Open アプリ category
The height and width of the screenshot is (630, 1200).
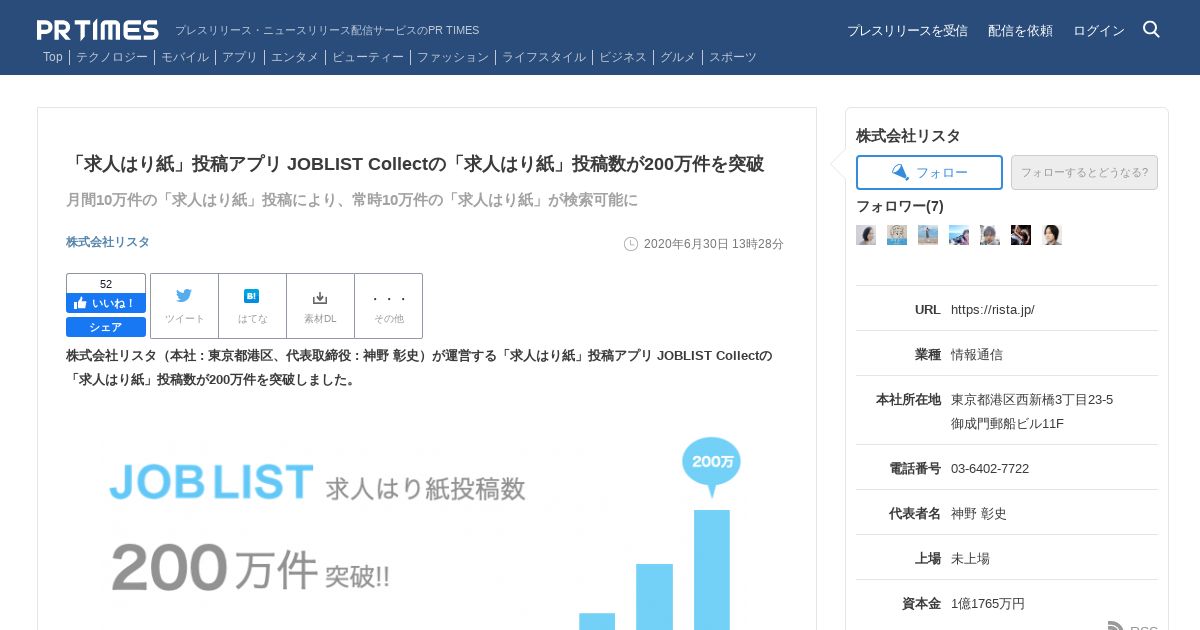[240, 57]
